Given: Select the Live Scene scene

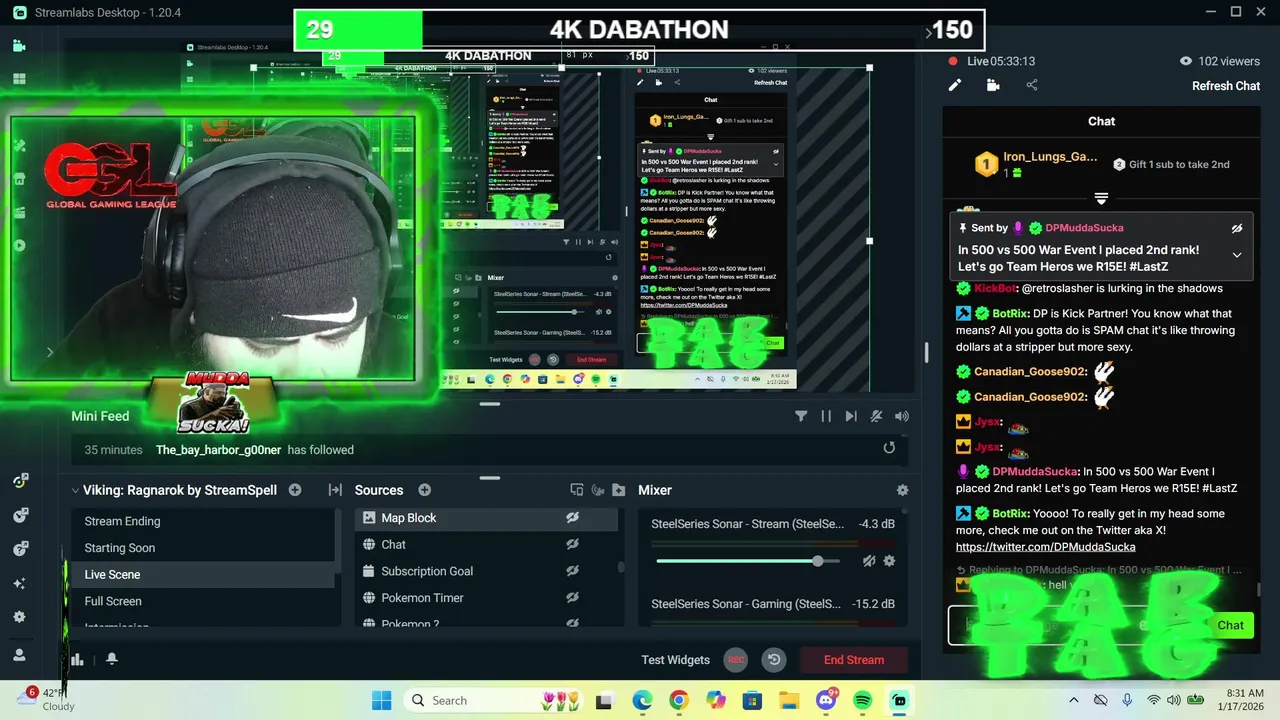Looking at the screenshot, I should coord(203,574).
